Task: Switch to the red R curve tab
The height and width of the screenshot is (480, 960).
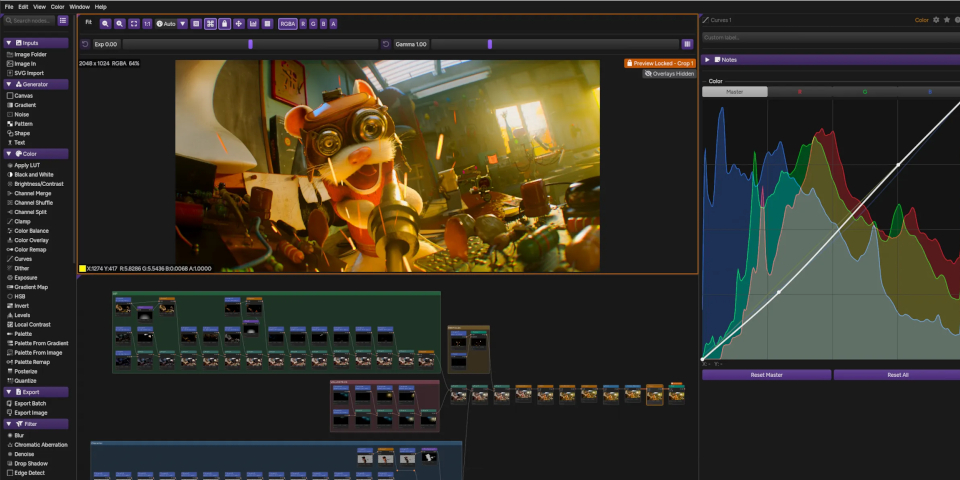Action: 800,92
